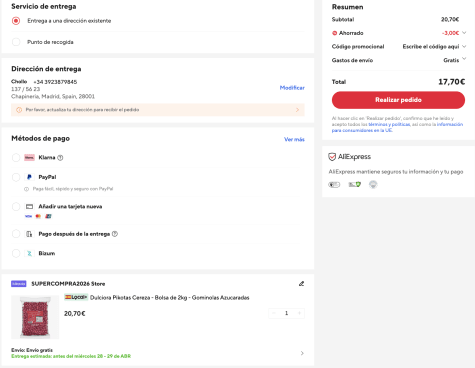Screen dimensions: 475x368
Task: Click the Local Spain flag badge
Action: (x=76, y=297)
